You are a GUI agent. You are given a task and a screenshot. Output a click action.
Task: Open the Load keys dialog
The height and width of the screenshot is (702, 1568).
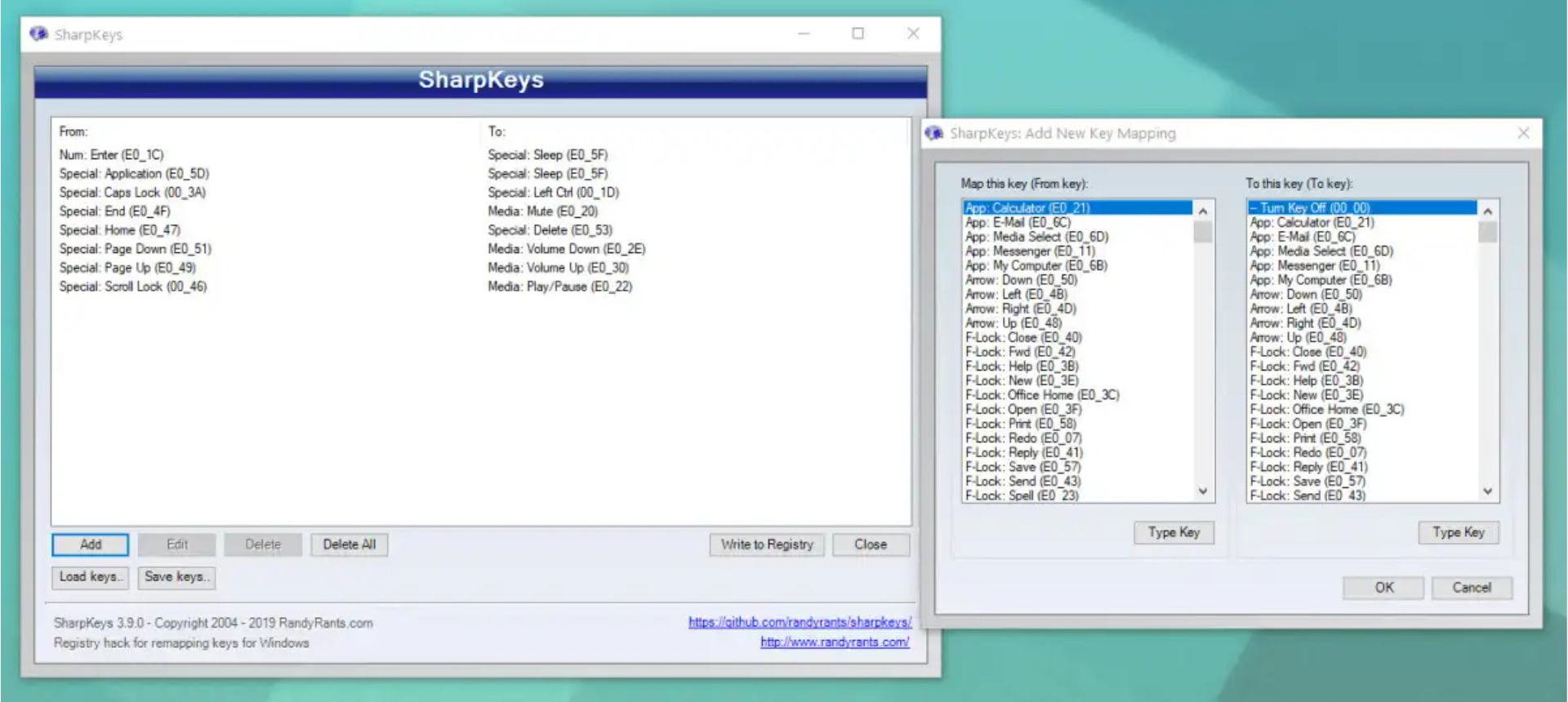coord(91,577)
